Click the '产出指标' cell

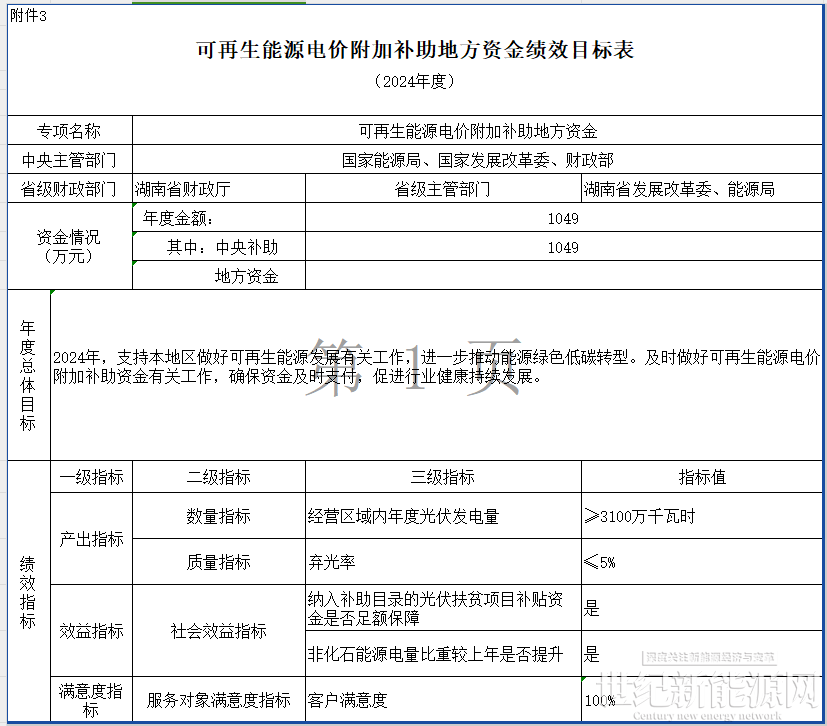[91, 539]
